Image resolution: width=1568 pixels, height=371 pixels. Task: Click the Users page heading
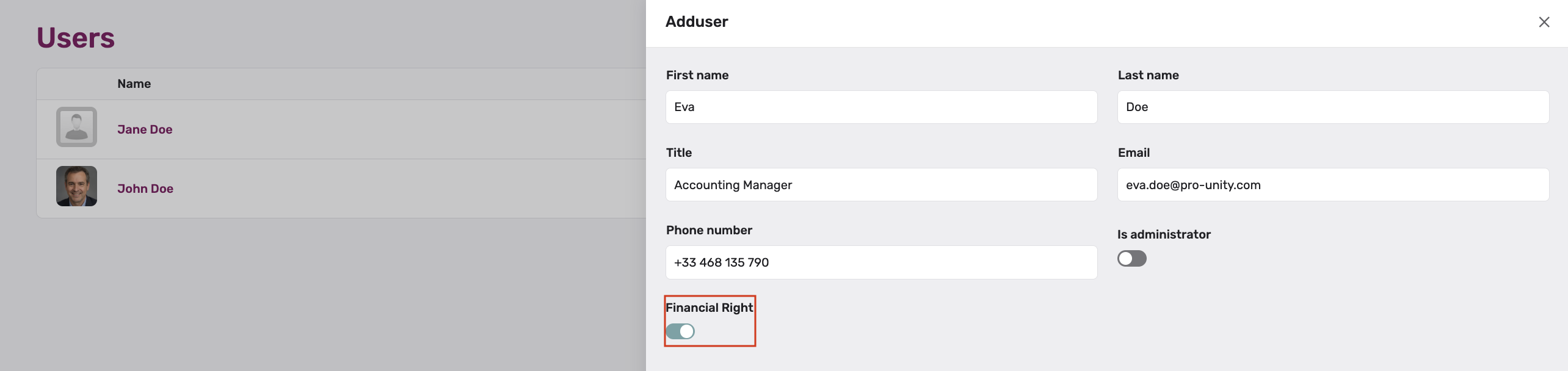[76, 38]
